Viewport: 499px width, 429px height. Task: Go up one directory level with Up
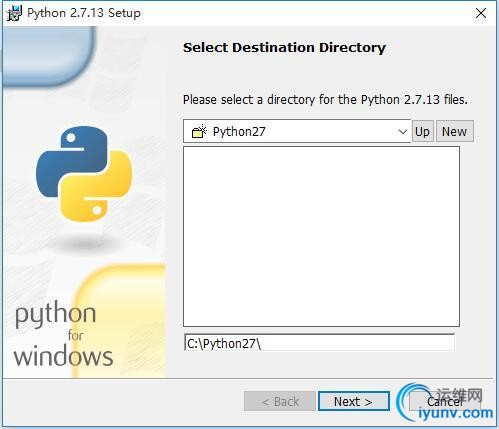pyautogui.click(x=423, y=131)
